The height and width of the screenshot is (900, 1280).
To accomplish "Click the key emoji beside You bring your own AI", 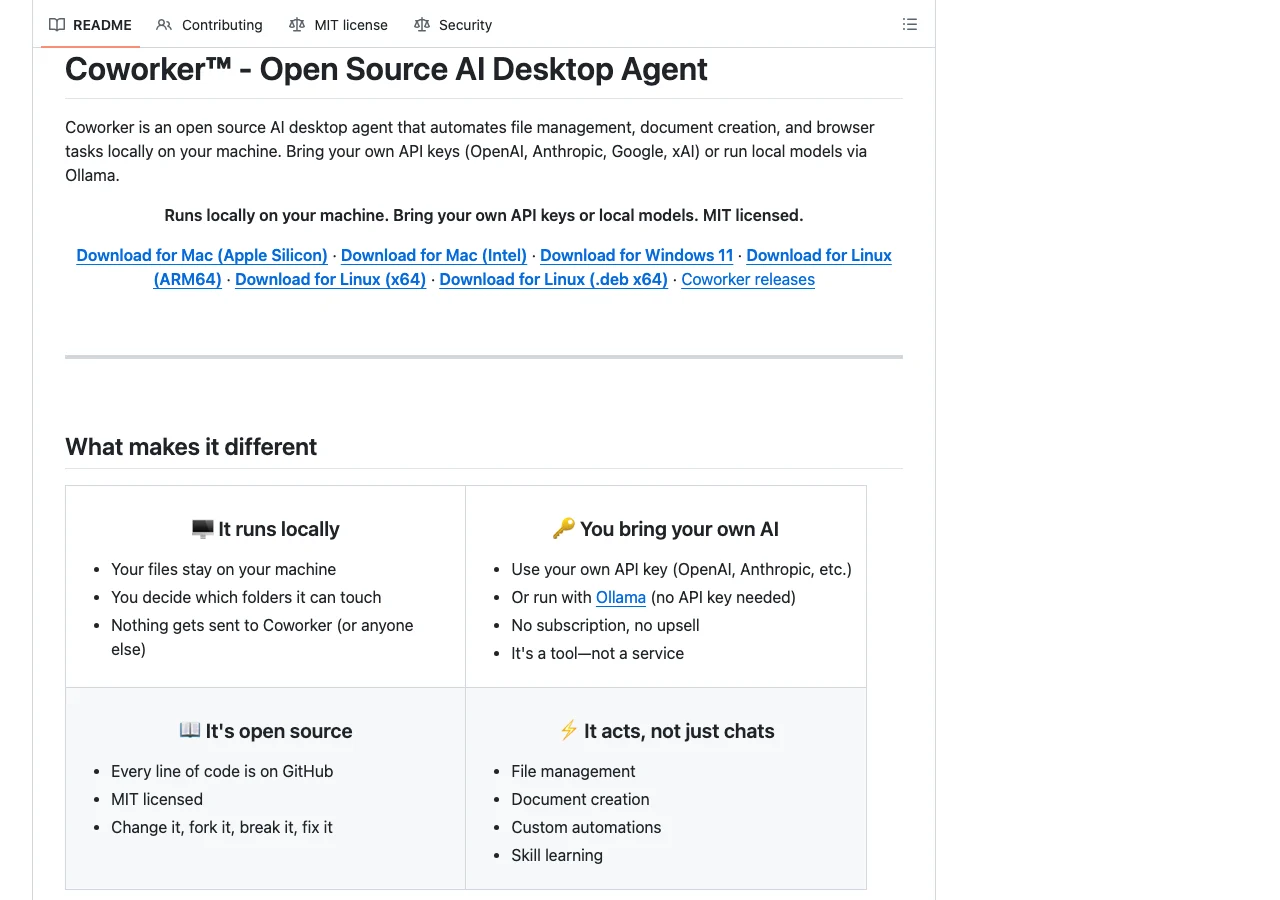I will pyautogui.click(x=564, y=528).
